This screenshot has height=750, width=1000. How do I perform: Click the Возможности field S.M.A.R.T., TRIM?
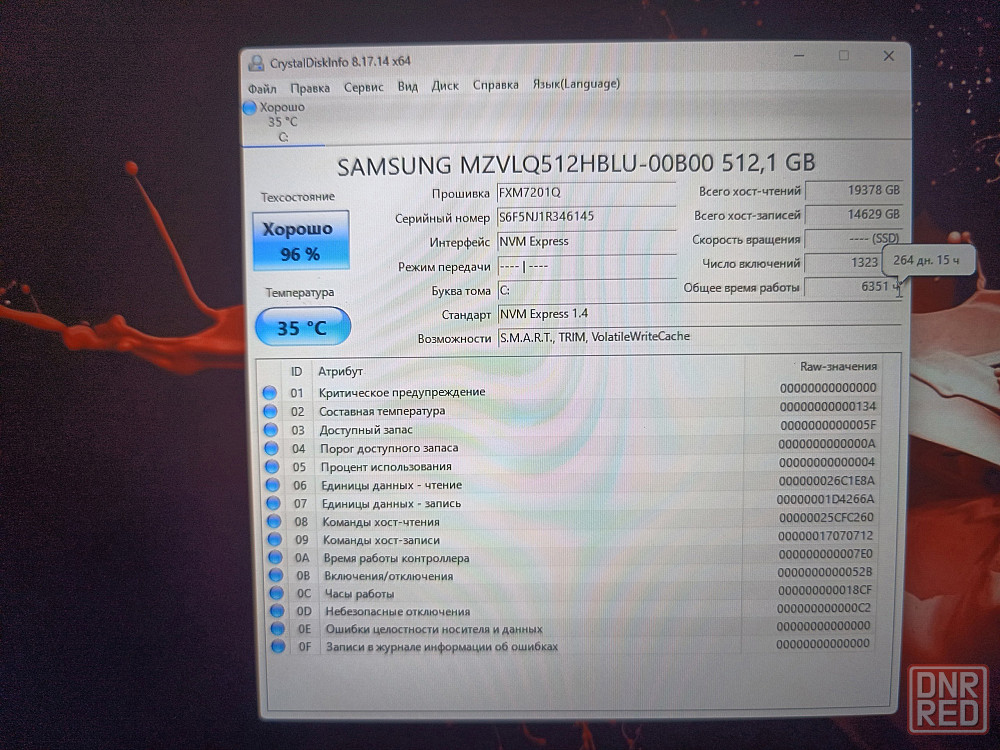pyautogui.click(x=699, y=337)
